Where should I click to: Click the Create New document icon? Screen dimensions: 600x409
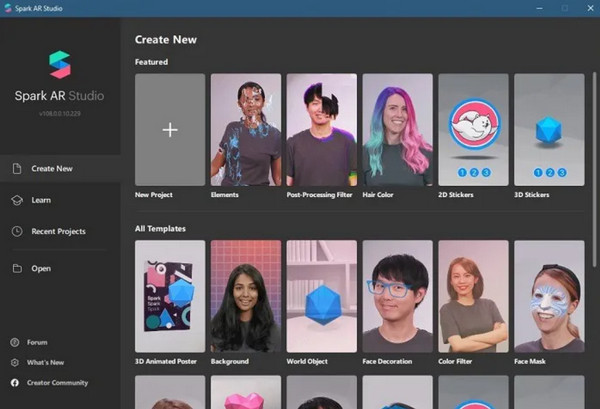coord(17,168)
